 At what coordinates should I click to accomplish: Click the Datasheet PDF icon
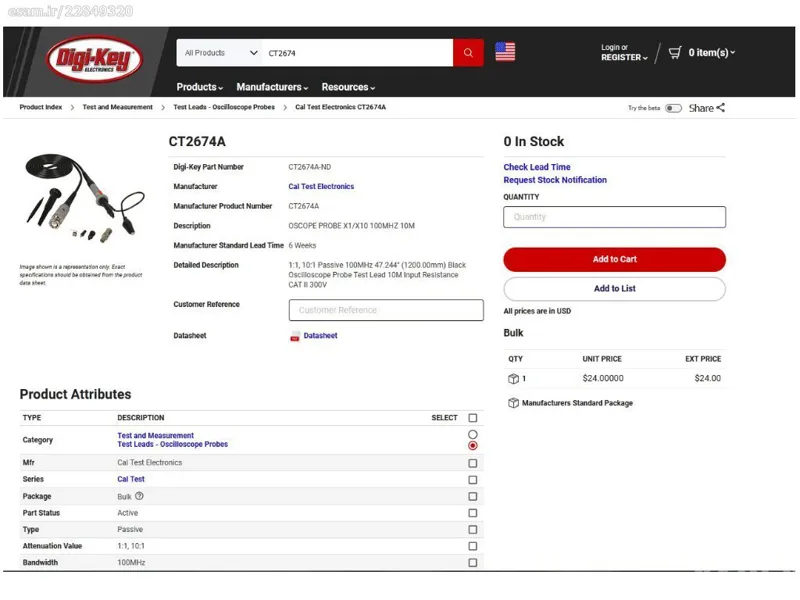click(295, 336)
